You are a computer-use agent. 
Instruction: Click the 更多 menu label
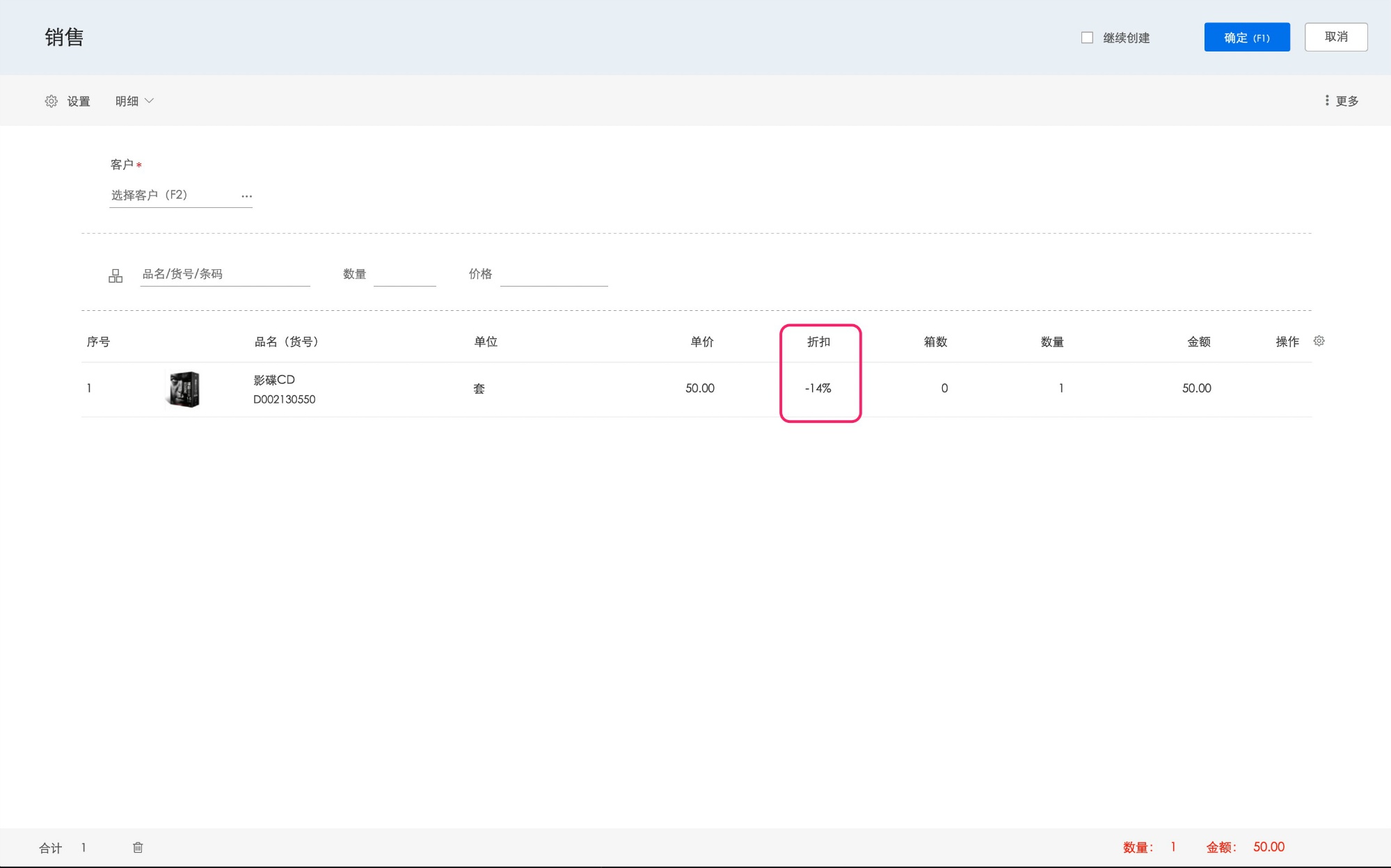(x=1346, y=102)
